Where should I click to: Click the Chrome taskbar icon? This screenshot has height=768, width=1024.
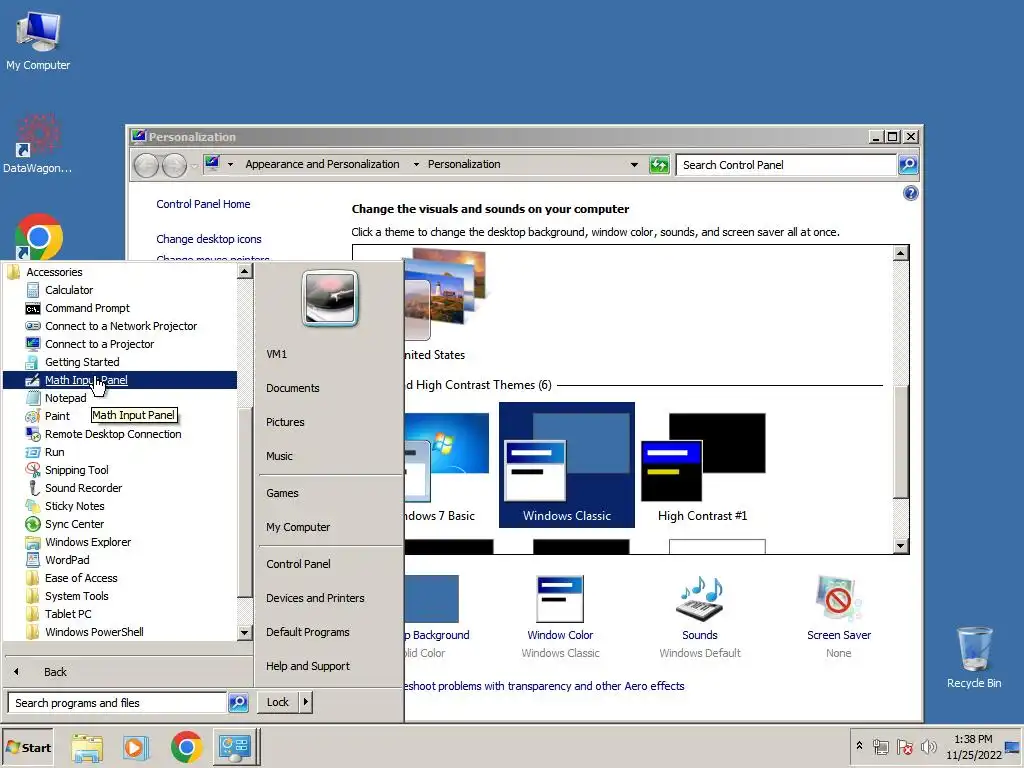point(186,747)
